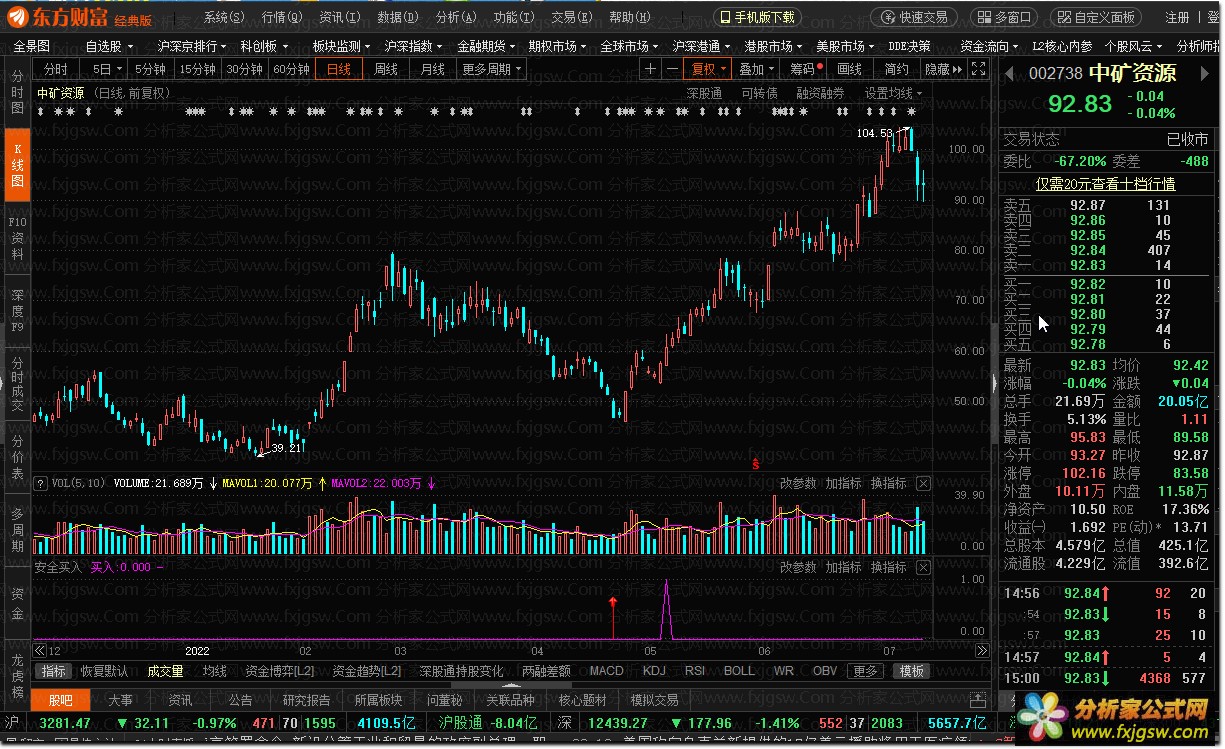
Task: Click the previous stock arrow beside 002738
Action: tap(1008, 74)
